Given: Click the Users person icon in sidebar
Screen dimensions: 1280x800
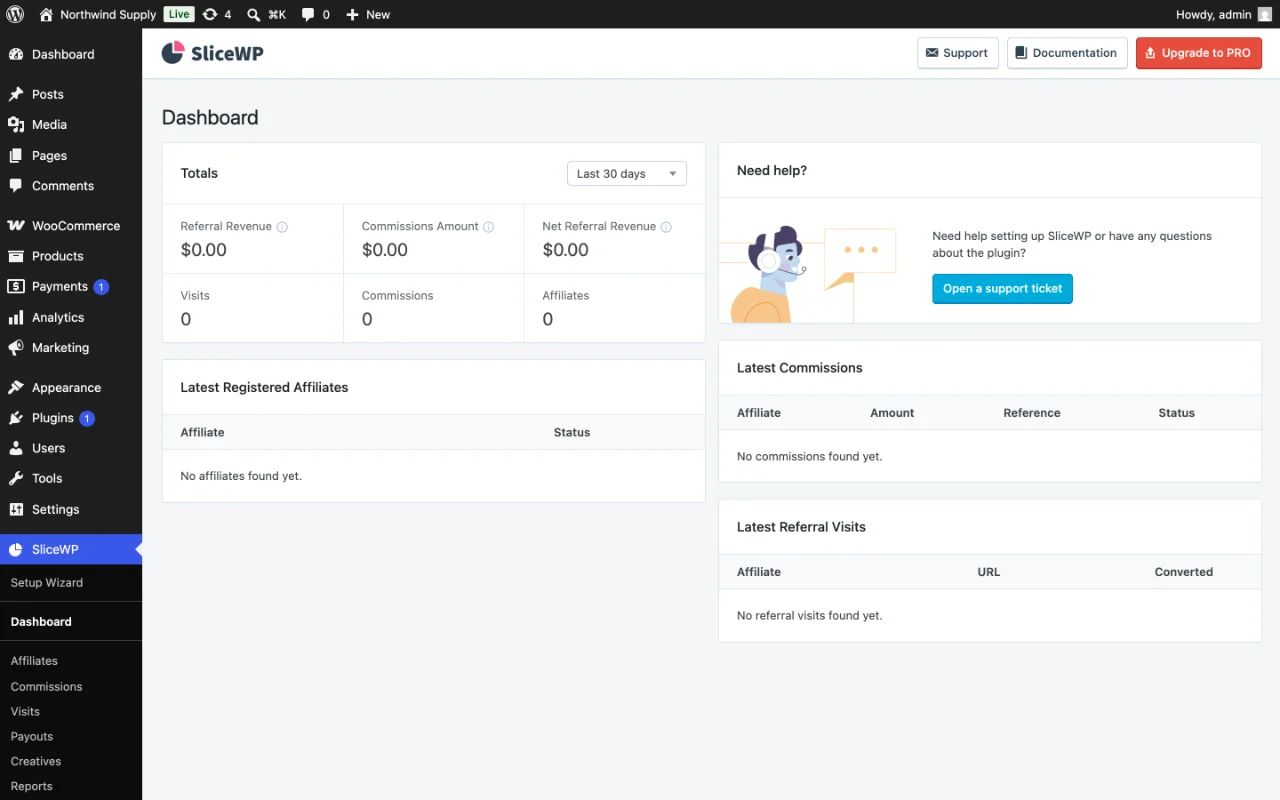Looking at the screenshot, I should [x=16, y=448].
